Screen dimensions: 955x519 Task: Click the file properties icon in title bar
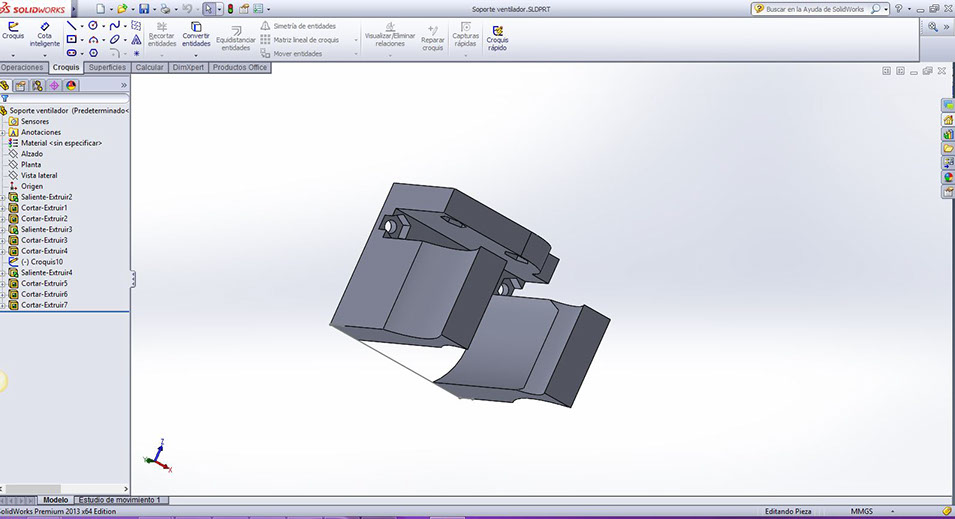point(244,9)
